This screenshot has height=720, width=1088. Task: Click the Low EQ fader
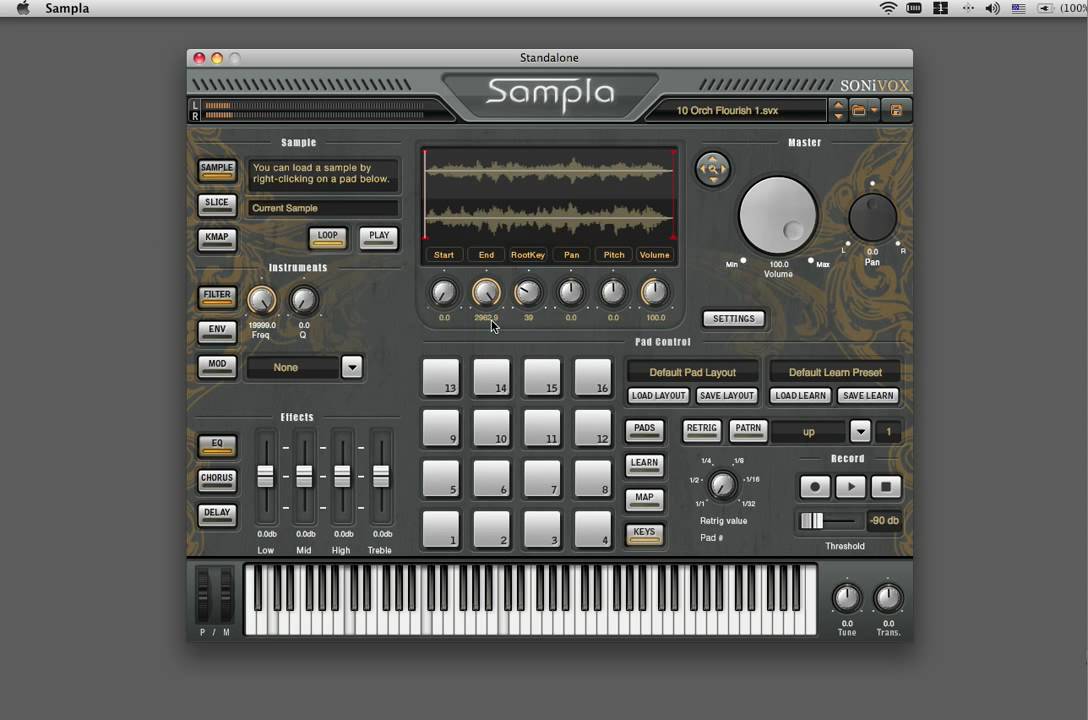pyautogui.click(x=265, y=477)
